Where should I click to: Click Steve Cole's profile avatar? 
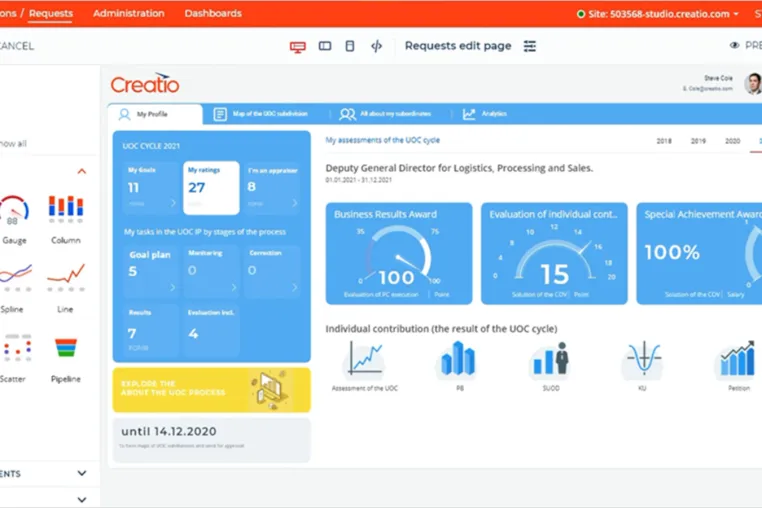753,84
